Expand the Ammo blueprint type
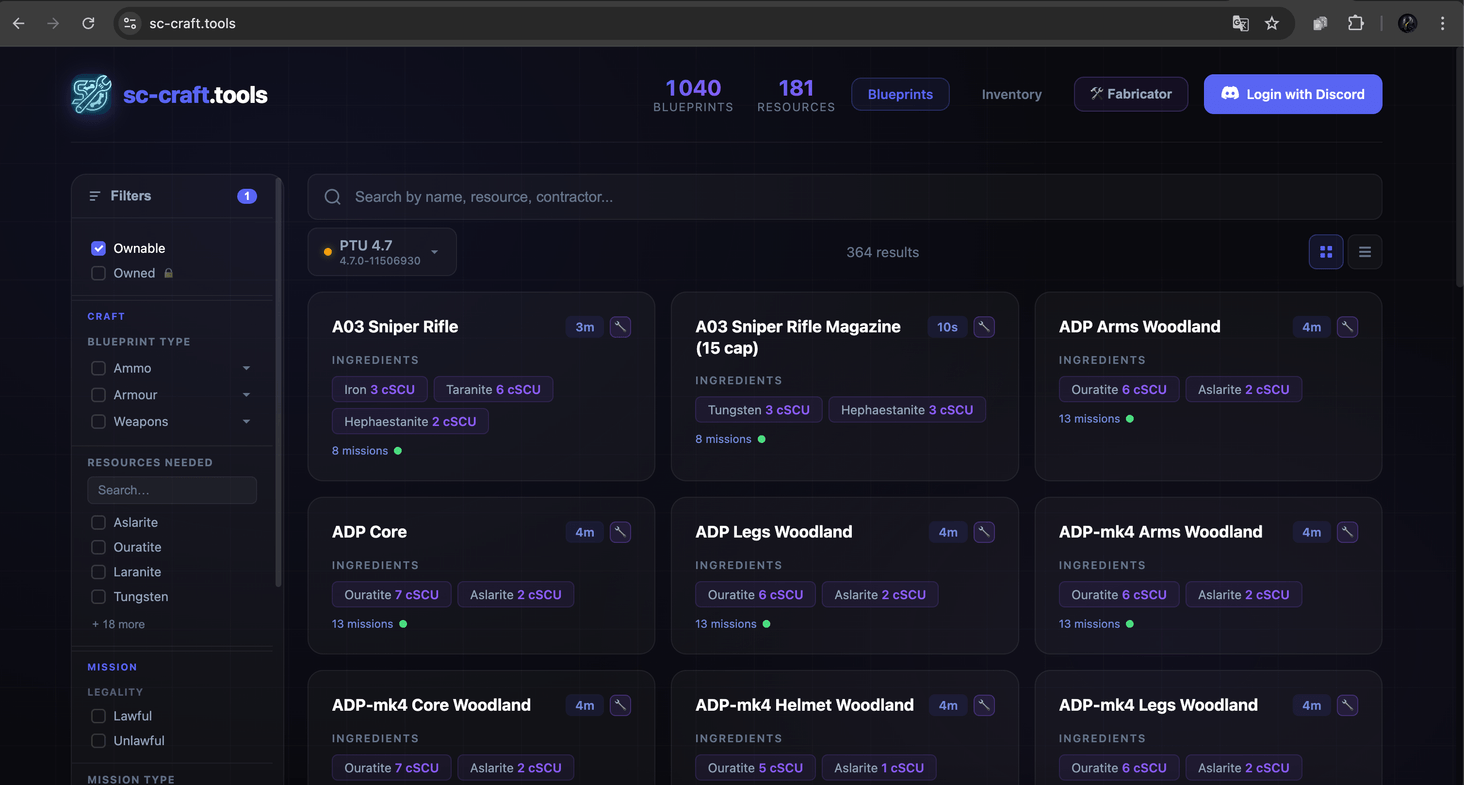Image resolution: width=1464 pixels, height=785 pixels. tap(246, 368)
